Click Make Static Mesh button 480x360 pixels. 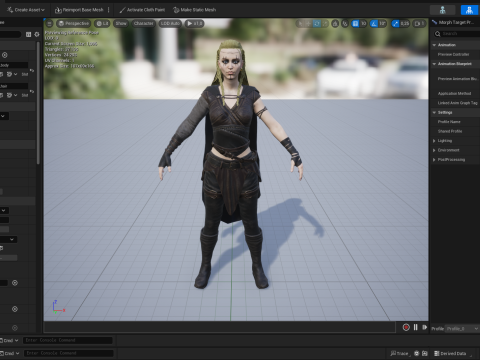195,10
